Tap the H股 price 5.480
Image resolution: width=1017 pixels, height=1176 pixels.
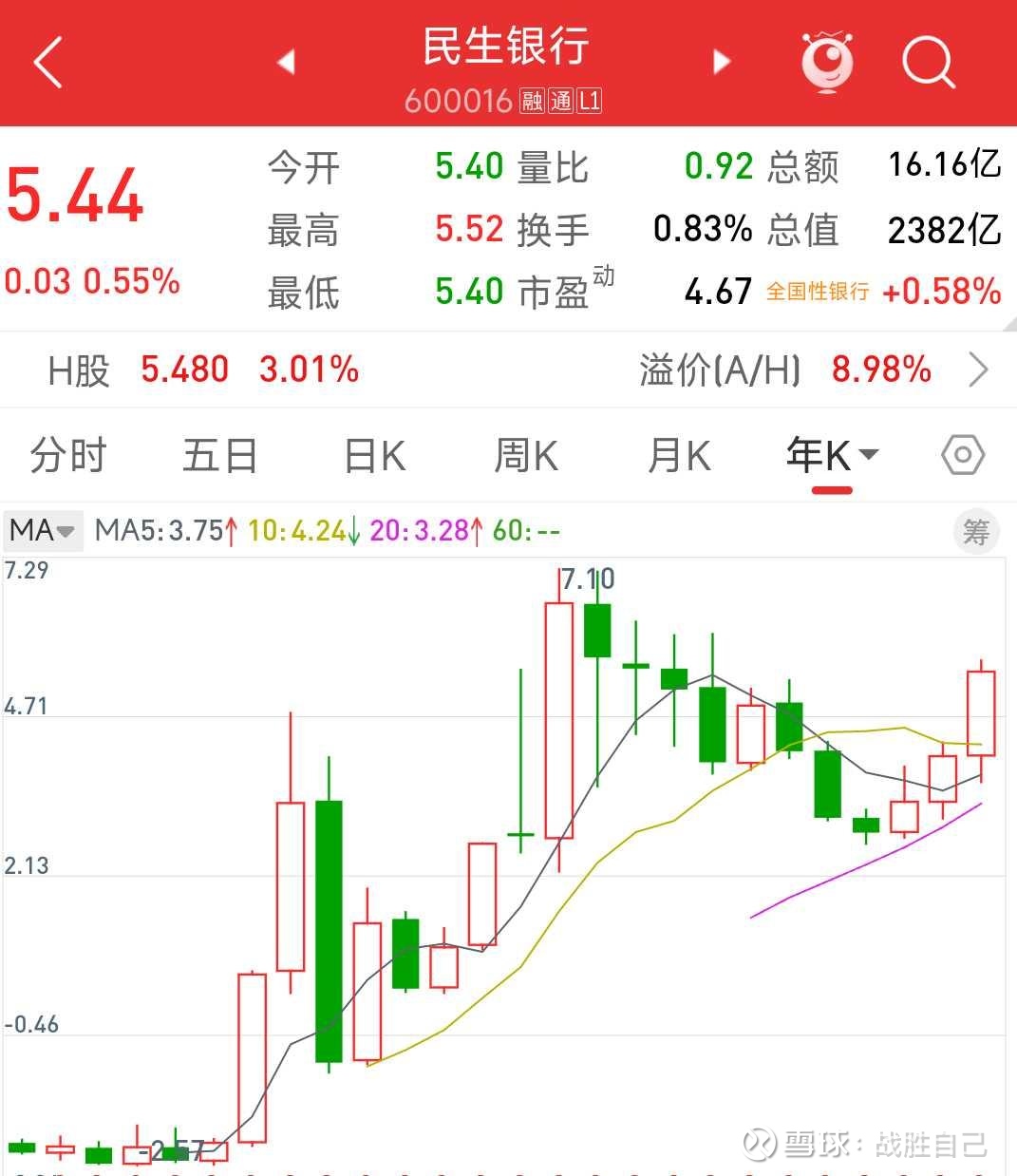[x=185, y=370]
